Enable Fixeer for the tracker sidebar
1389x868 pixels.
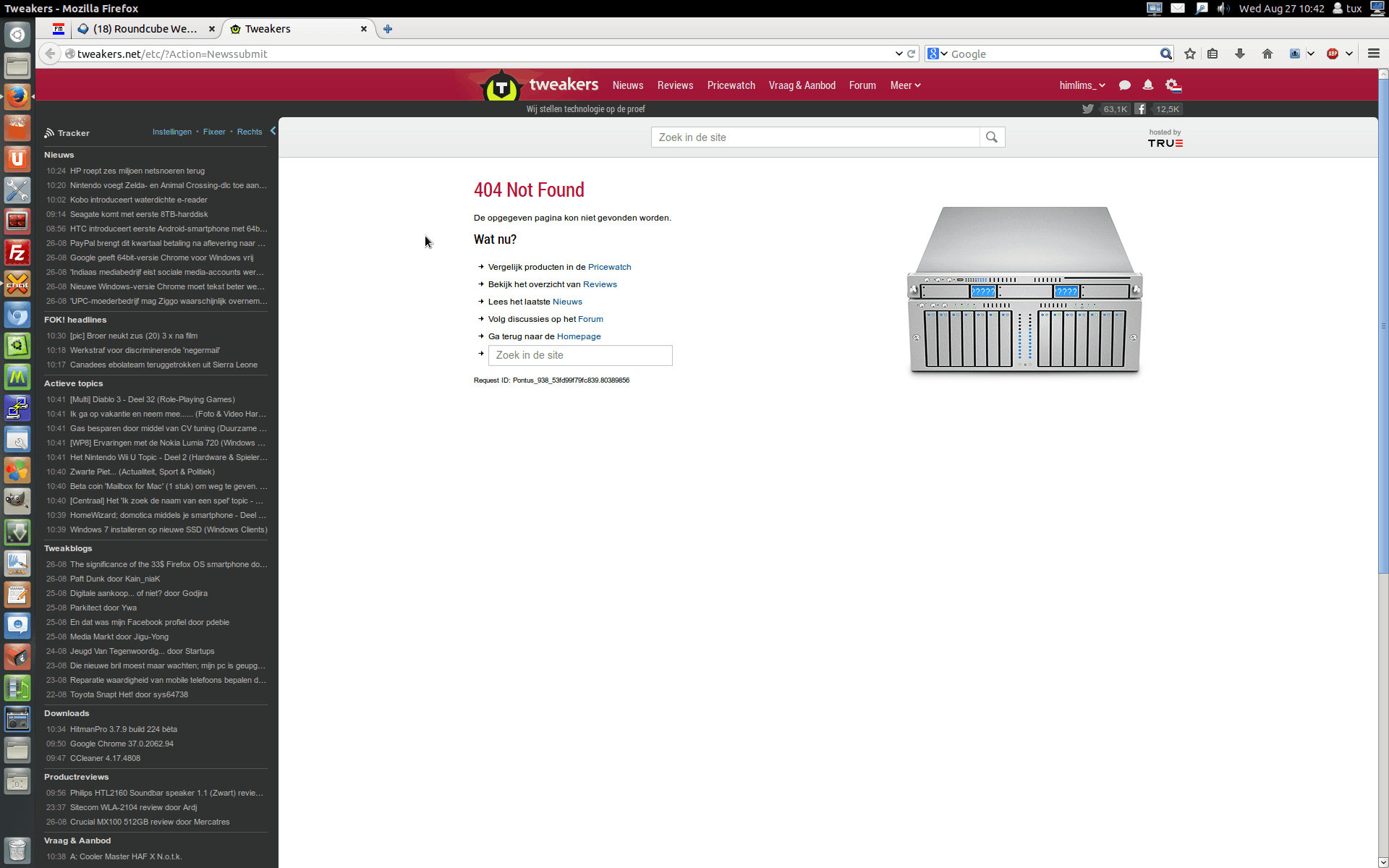pyautogui.click(x=213, y=132)
